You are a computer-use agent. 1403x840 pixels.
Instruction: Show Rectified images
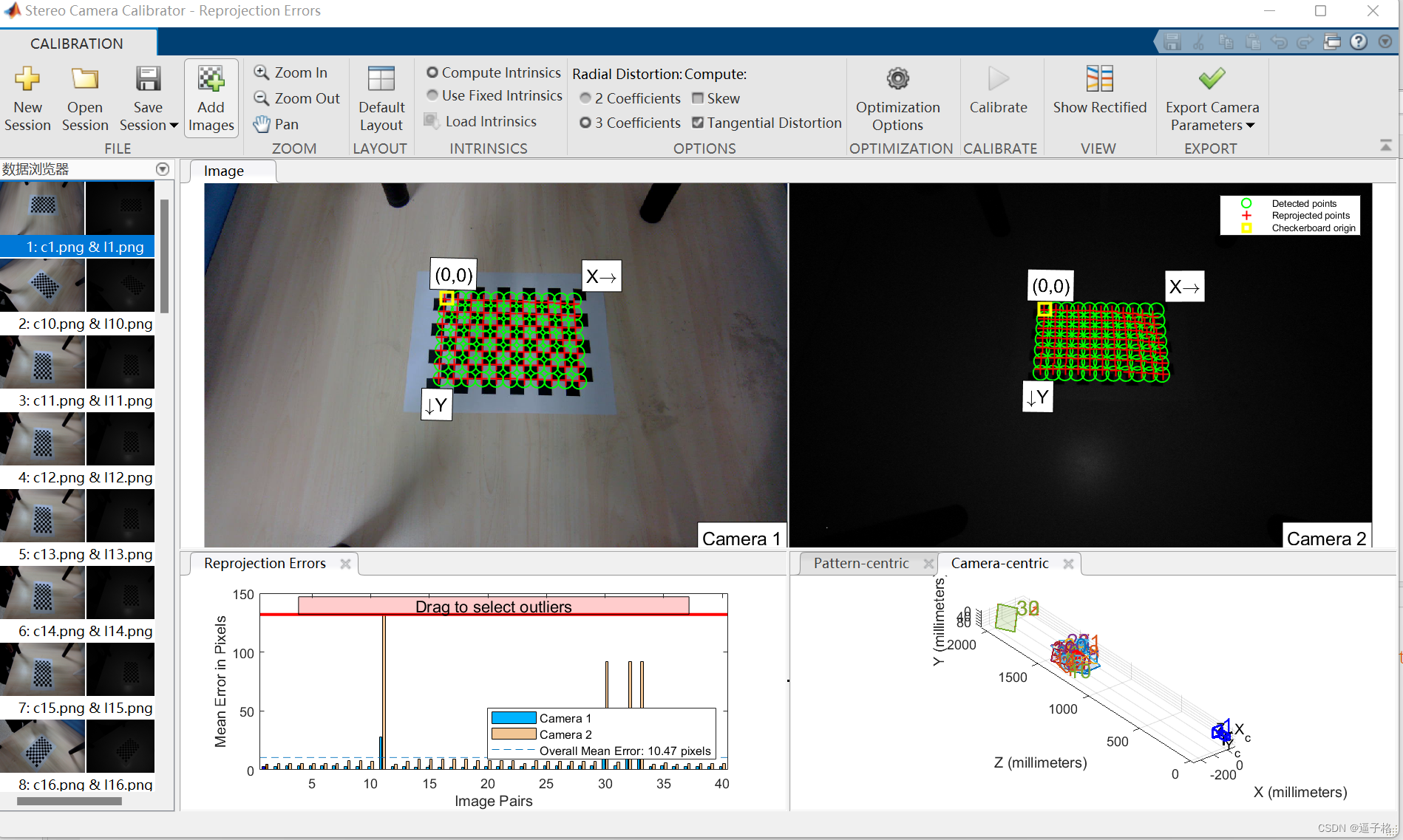1099,90
